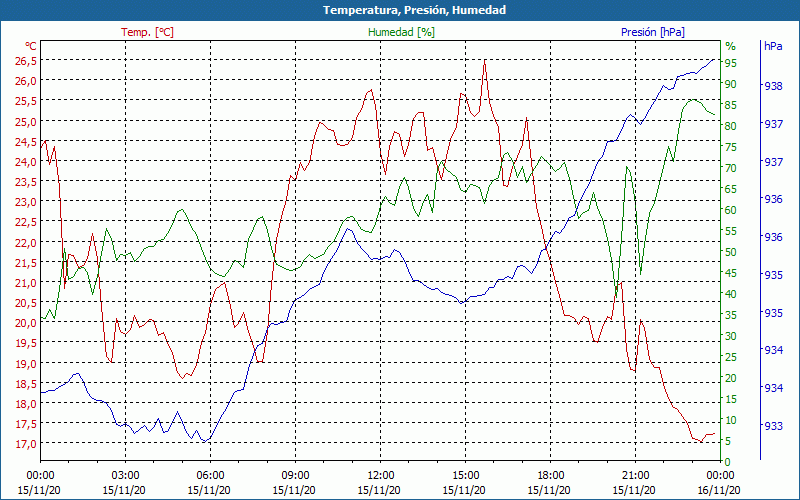Click the 22,0 temperature axis value
800x500 pixels.
click(x=26, y=242)
